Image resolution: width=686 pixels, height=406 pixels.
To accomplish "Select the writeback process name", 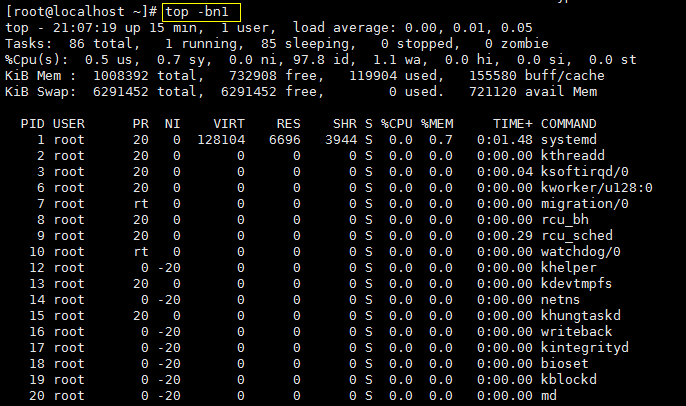I will [577, 332].
